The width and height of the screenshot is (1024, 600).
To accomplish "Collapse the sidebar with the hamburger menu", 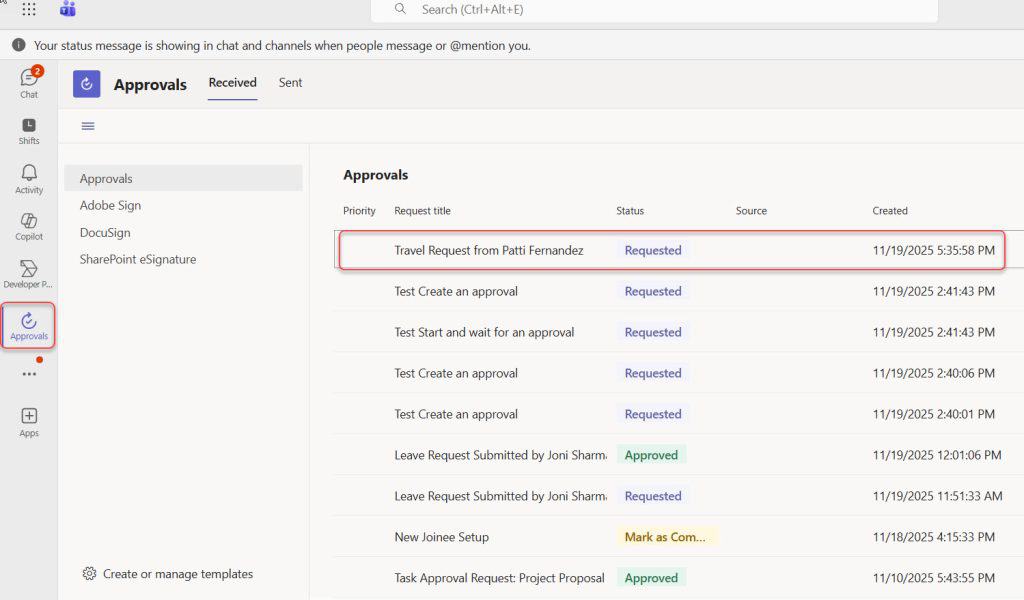I will (x=87, y=126).
